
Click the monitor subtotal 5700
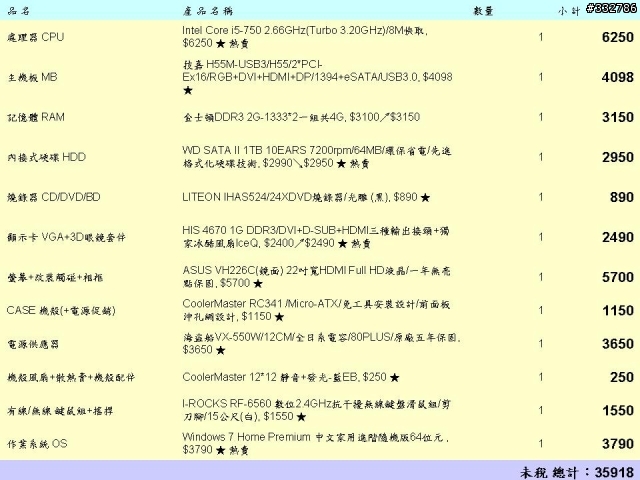618,277
